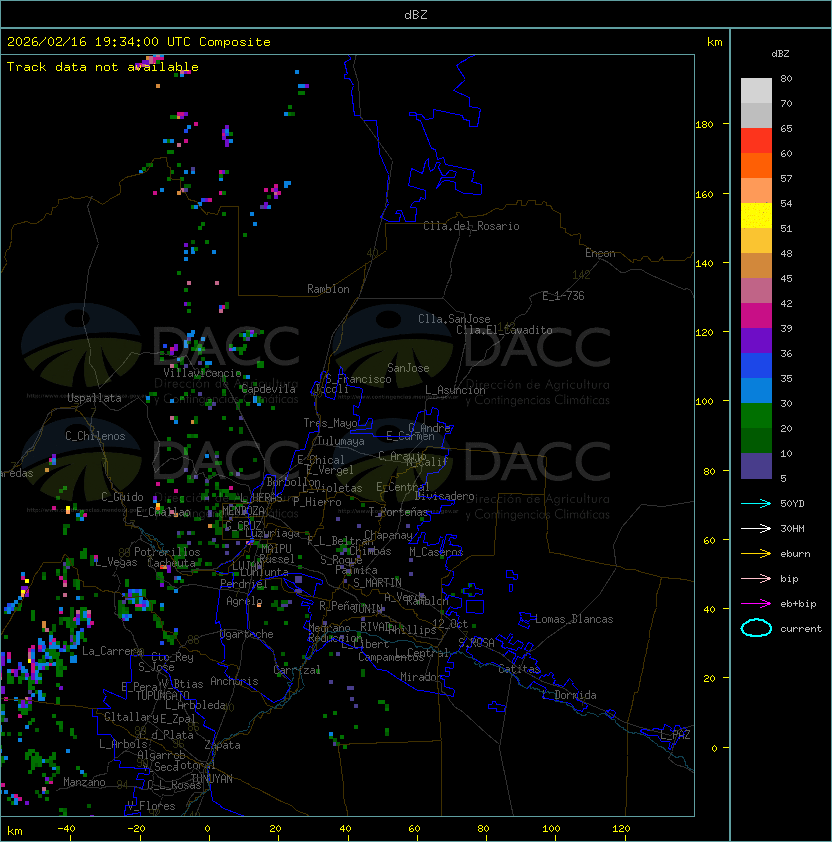Image resolution: width=832 pixels, height=842 pixels.
Task: Click the 'V_Flores' map label
Action: pos(151,806)
